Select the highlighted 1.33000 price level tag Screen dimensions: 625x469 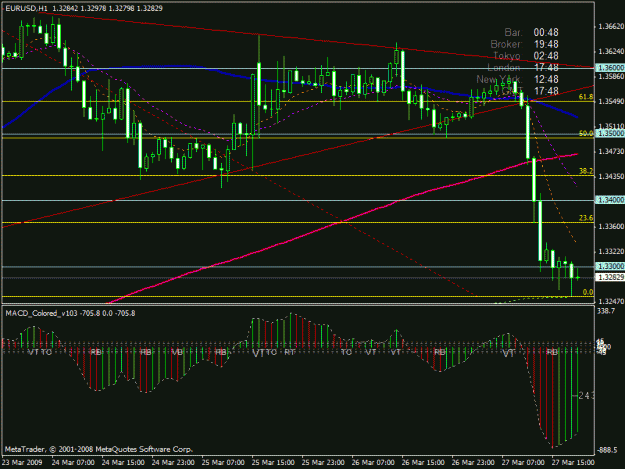tap(610, 266)
